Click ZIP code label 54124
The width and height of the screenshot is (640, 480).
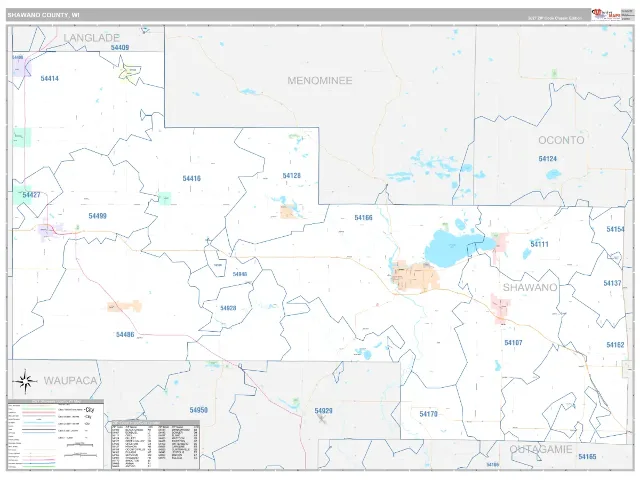pyautogui.click(x=547, y=159)
